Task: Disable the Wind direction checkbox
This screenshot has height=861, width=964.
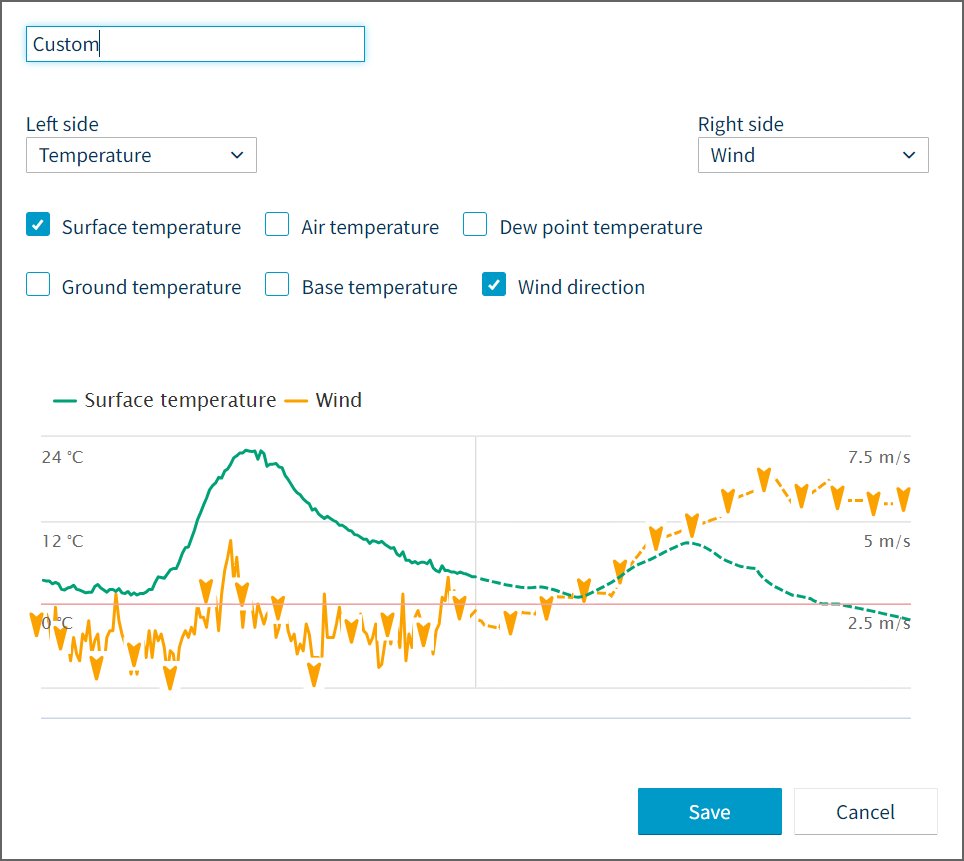Action: coord(494,285)
